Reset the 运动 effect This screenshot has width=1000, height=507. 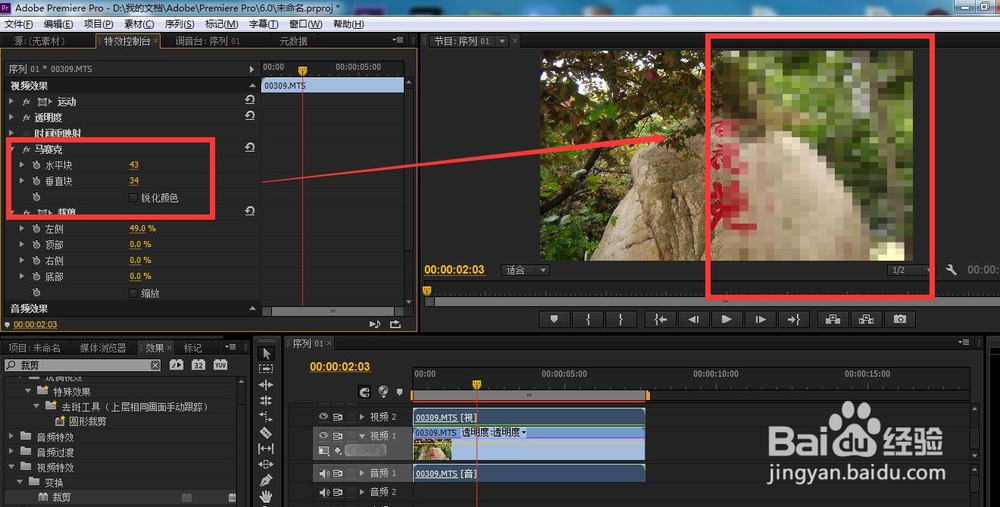tap(250, 100)
